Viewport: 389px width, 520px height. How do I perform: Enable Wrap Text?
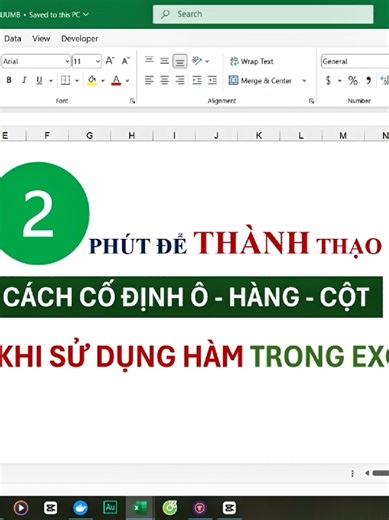[252, 61]
